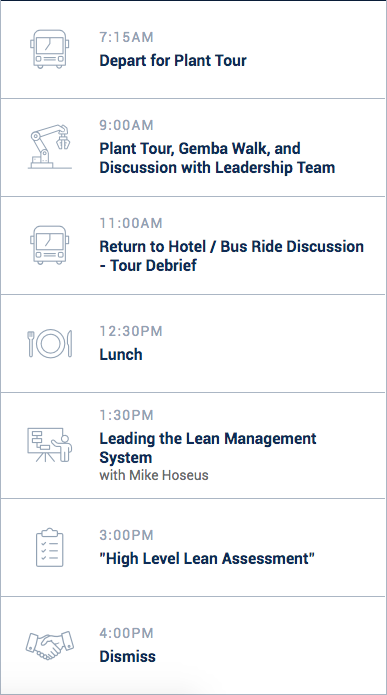Click the robot arm plant tour icon
This screenshot has height=695, width=387.
click(50, 146)
